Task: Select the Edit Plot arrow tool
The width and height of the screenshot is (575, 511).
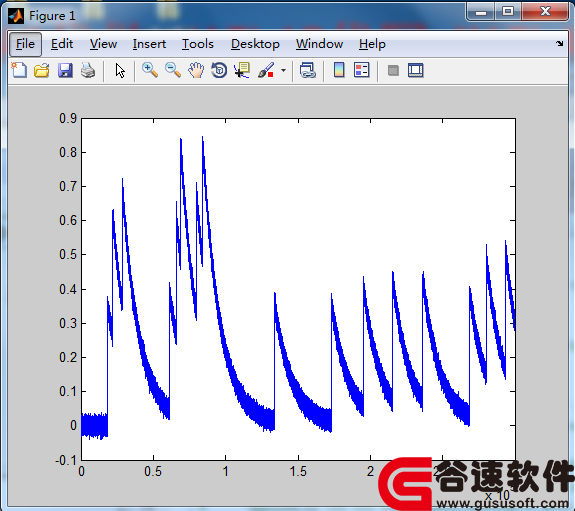Action: [120, 70]
